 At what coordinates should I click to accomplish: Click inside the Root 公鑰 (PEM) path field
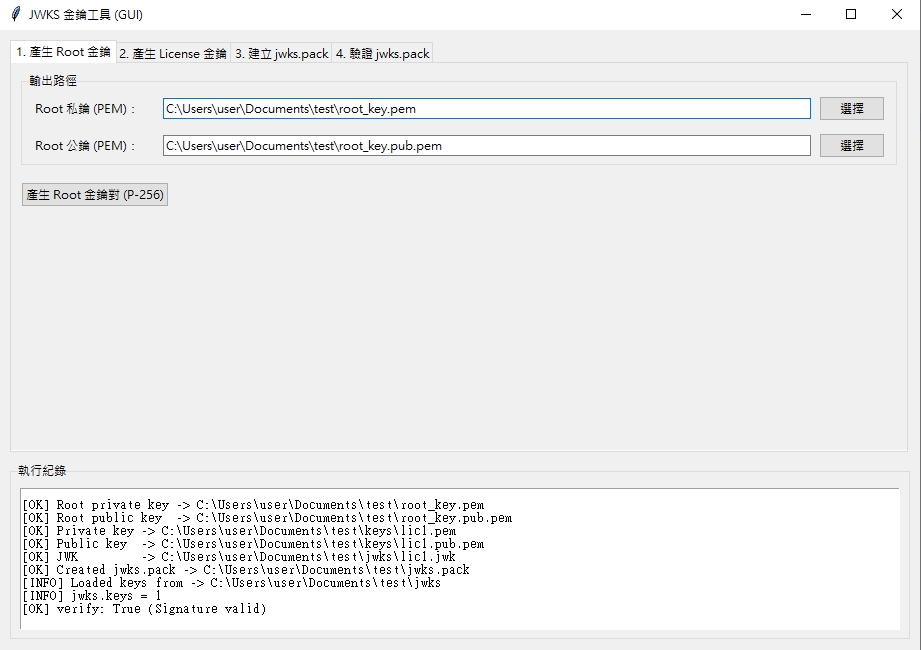(x=486, y=146)
